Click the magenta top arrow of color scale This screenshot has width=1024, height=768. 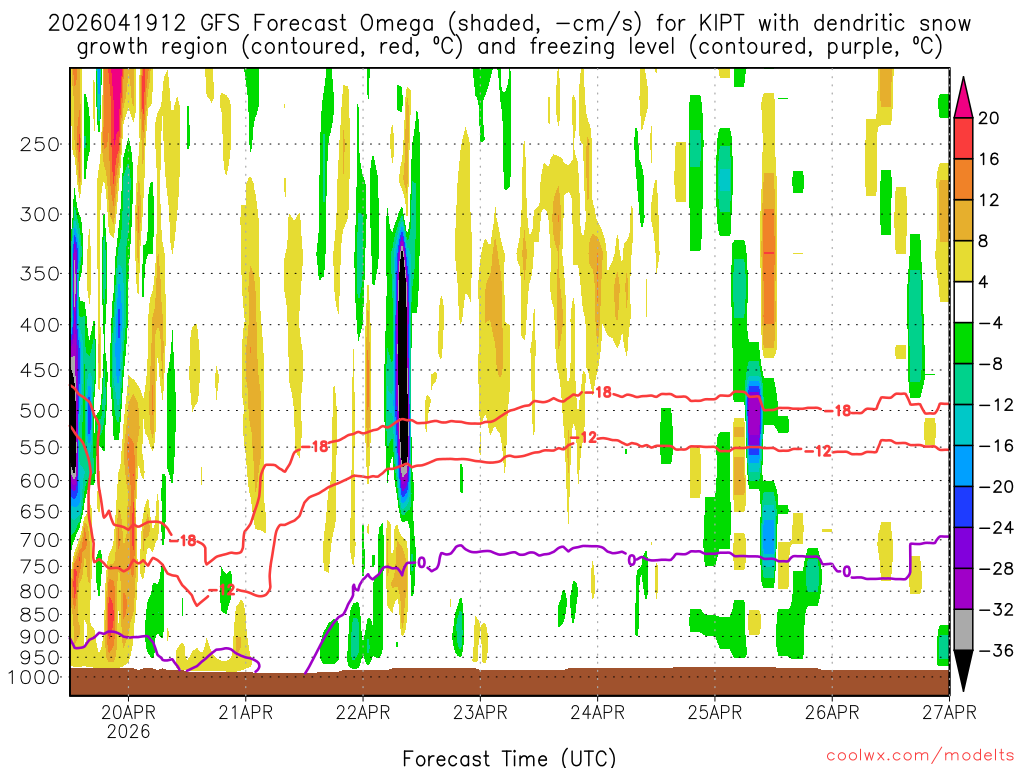[963, 97]
